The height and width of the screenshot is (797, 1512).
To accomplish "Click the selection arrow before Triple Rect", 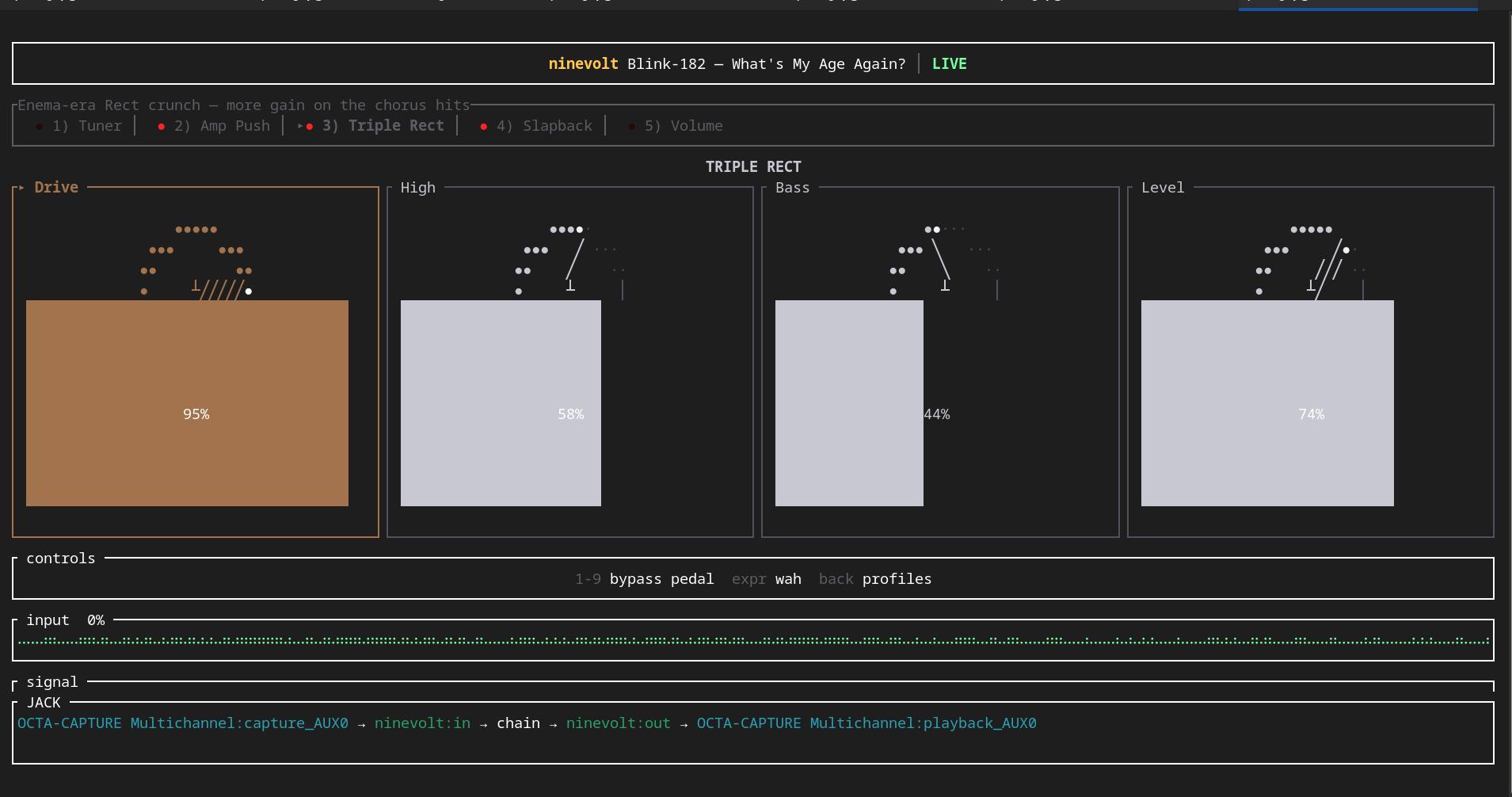I will point(300,126).
